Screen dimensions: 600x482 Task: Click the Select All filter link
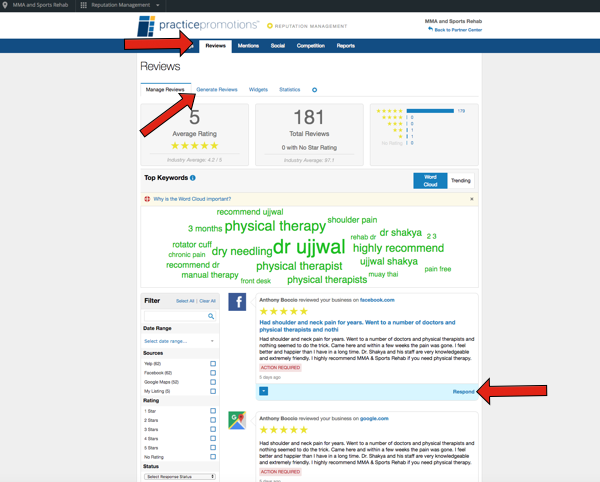click(185, 301)
